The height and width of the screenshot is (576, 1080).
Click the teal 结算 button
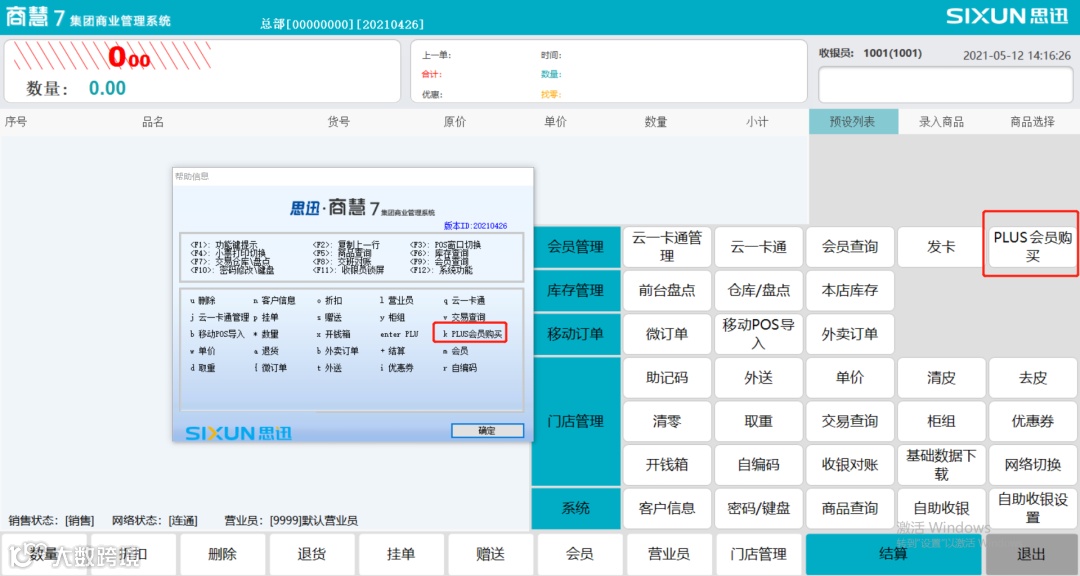pyautogui.click(x=893, y=554)
